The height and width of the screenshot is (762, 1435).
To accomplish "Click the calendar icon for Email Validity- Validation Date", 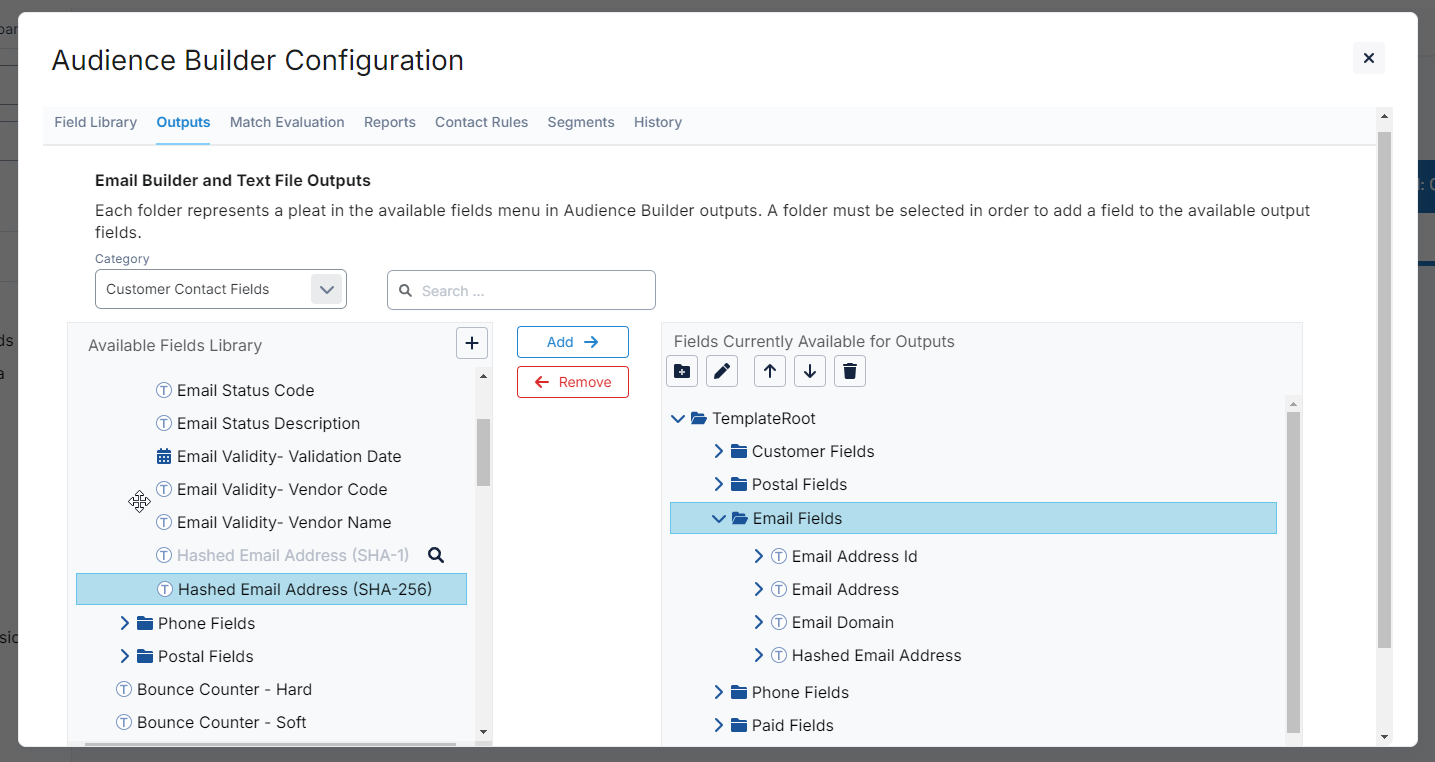I will 164,456.
